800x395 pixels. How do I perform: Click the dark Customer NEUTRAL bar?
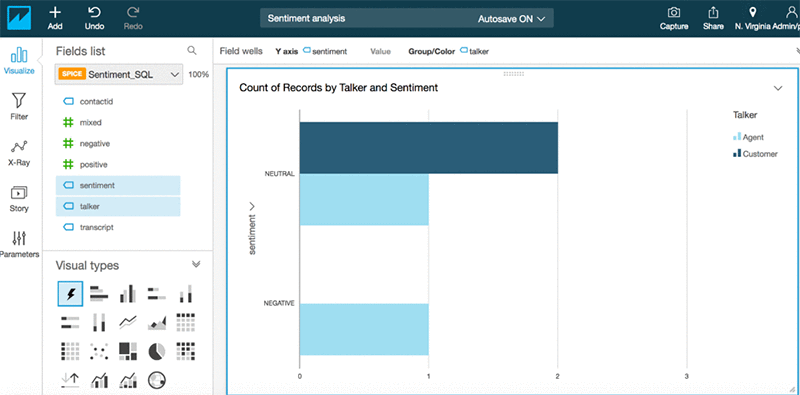click(x=429, y=148)
